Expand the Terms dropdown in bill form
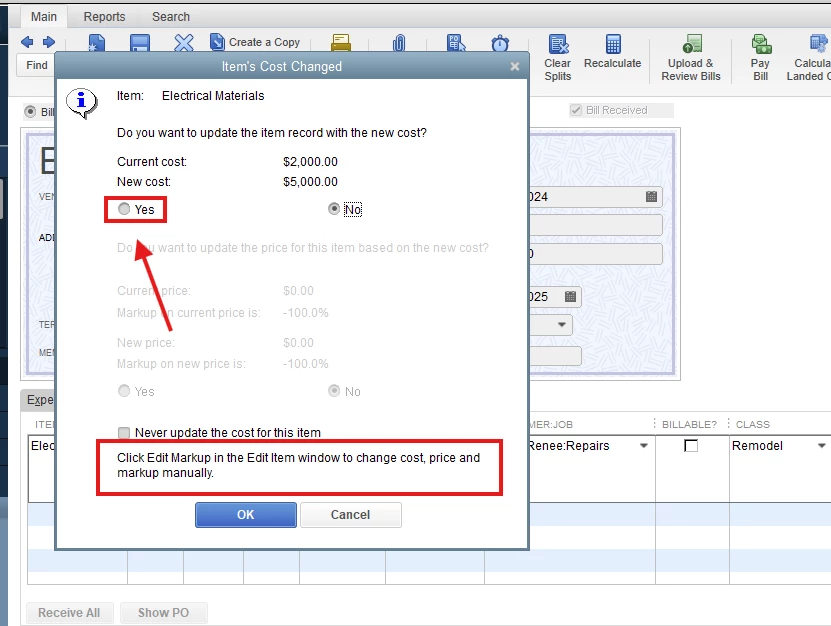The height and width of the screenshot is (626, 831). click(x=562, y=324)
